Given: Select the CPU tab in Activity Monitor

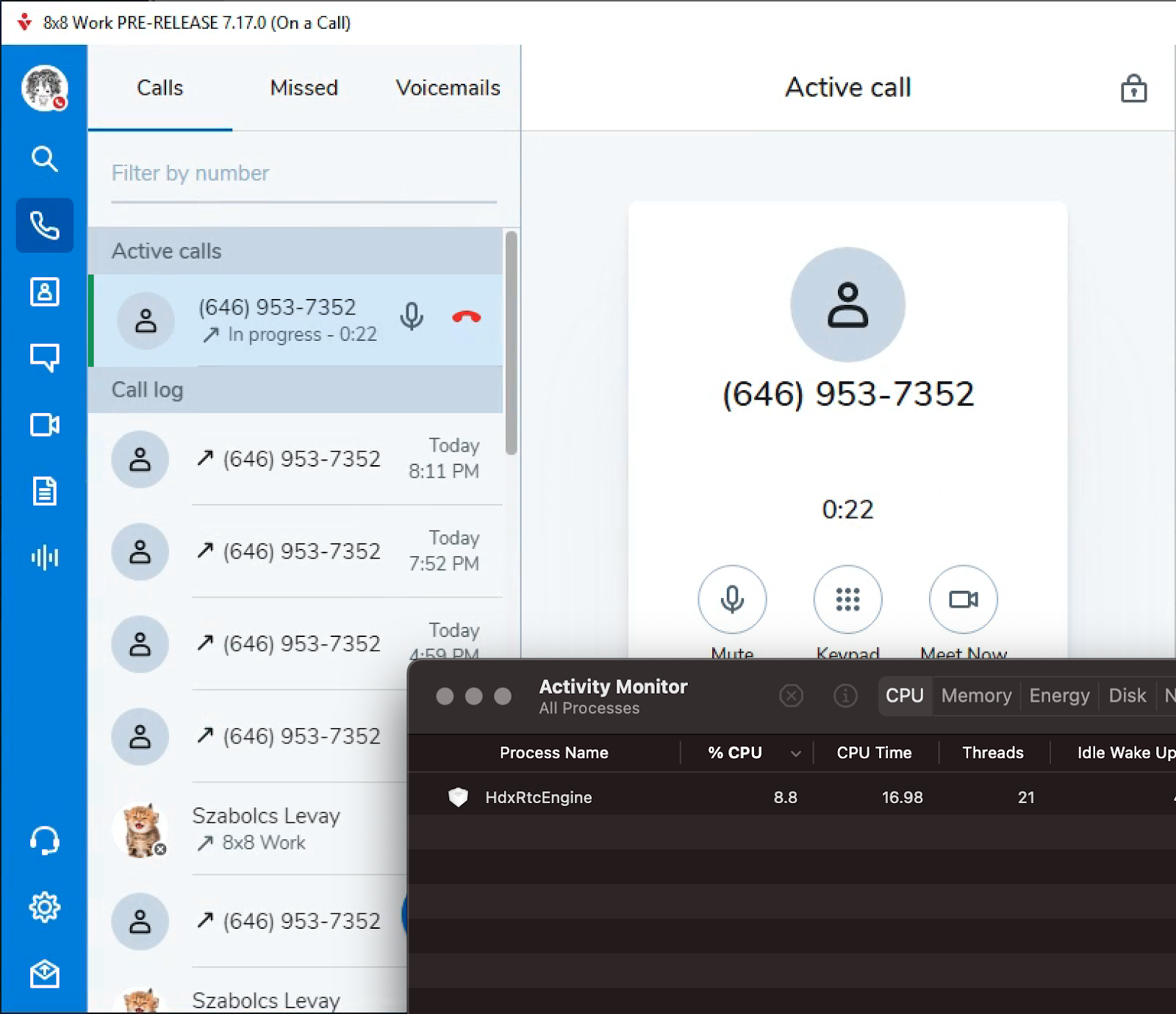Looking at the screenshot, I should [905, 695].
